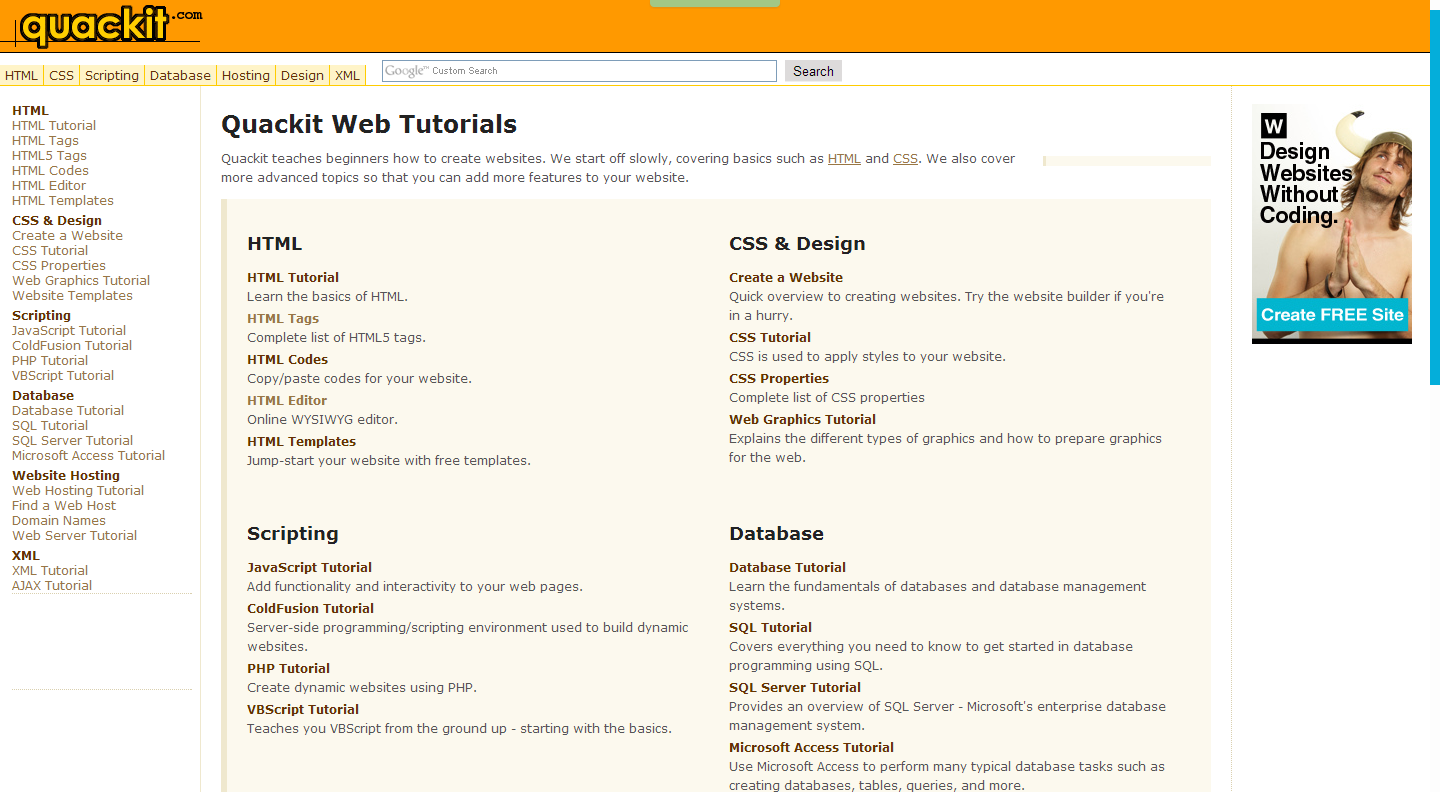The width and height of the screenshot is (1440, 792).
Task: Open VBScript Tutorial in the main content
Action: coord(303,710)
